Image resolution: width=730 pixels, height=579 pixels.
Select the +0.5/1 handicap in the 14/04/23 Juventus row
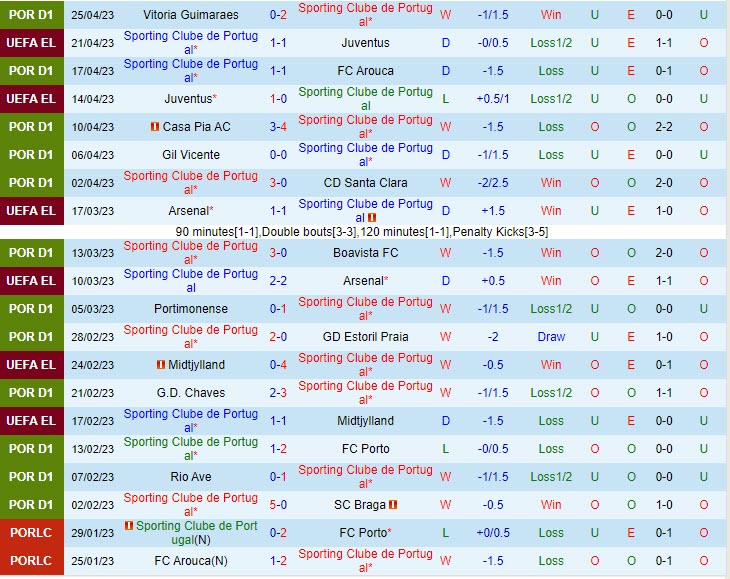tap(493, 99)
